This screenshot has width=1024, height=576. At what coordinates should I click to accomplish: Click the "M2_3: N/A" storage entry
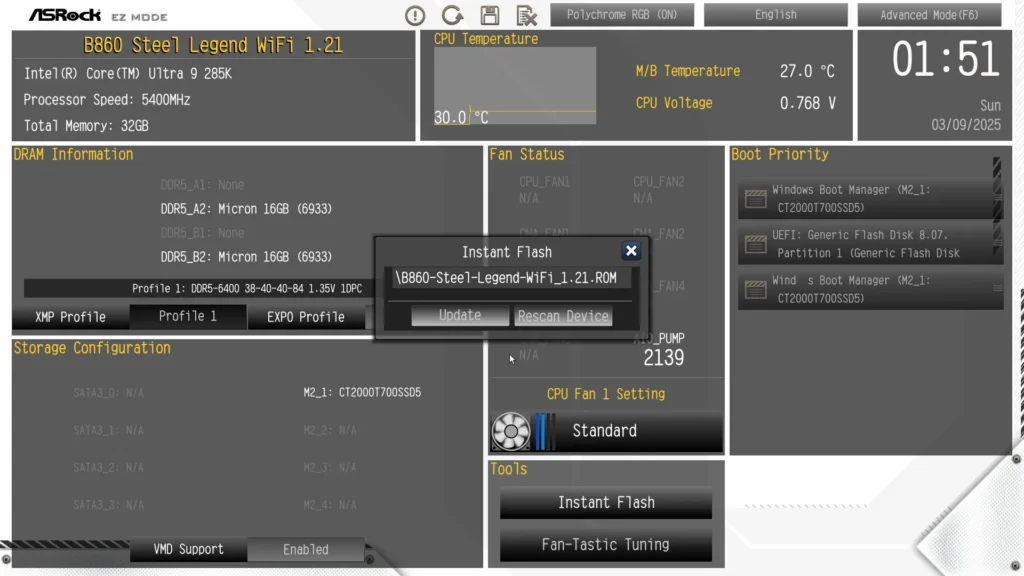[x=330, y=468]
